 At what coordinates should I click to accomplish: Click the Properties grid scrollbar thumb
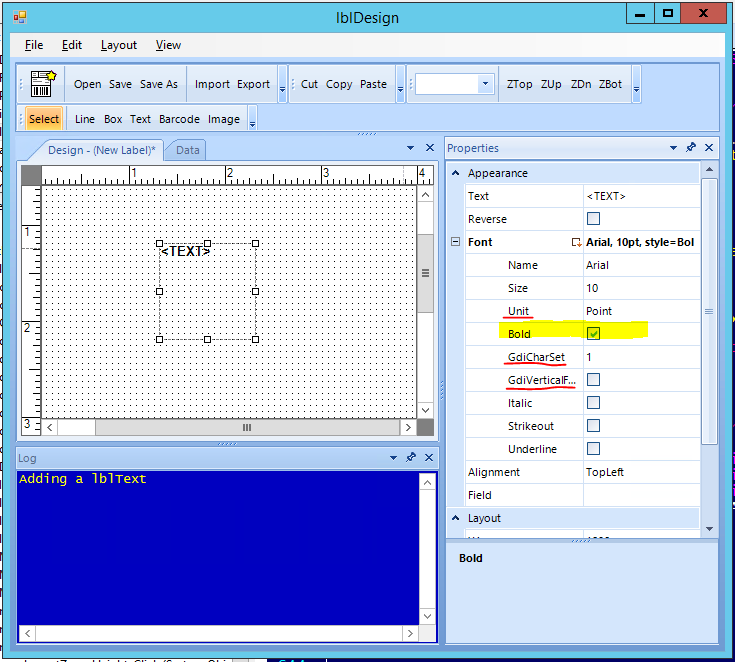[709, 311]
